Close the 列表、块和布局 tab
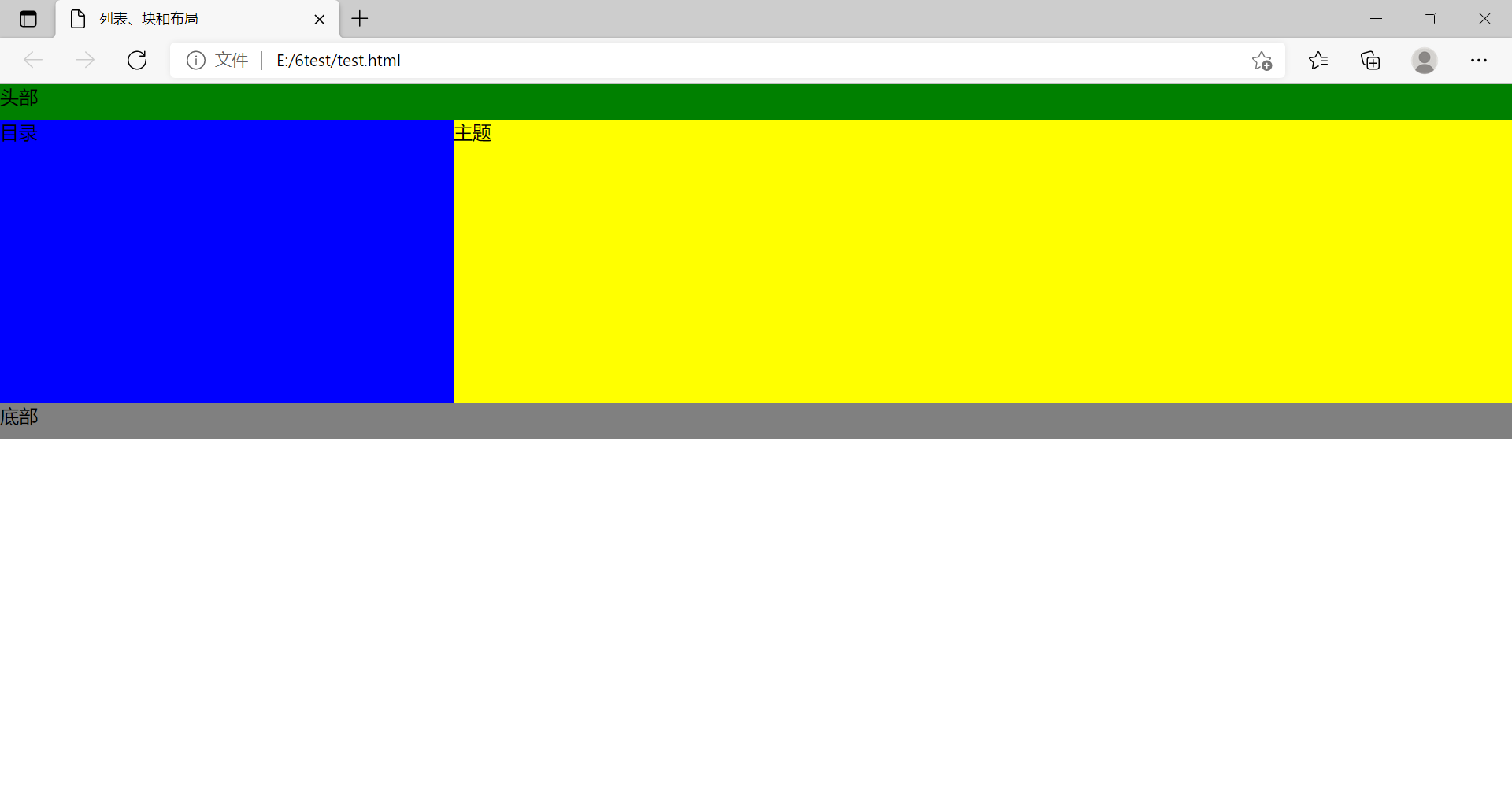Image resolution: width=1512 pixels, height=801 pixels. tap(320, 20)
